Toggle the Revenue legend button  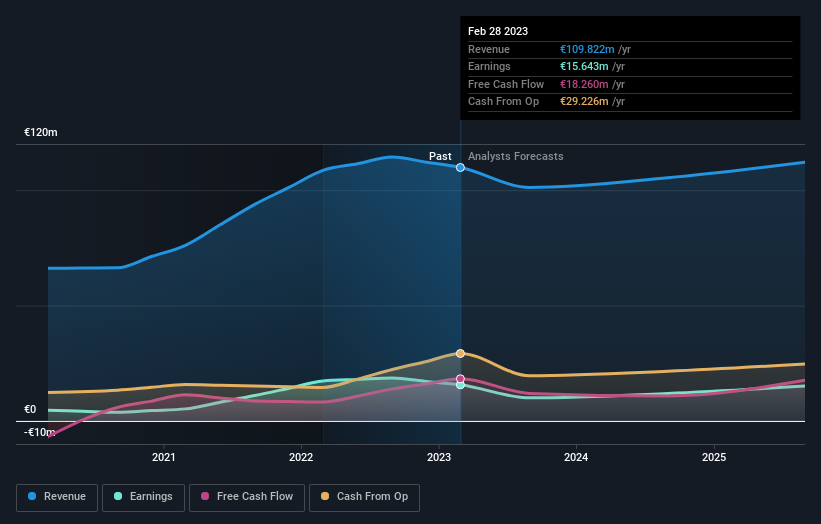pyautogui.click(x=57, y=497)
